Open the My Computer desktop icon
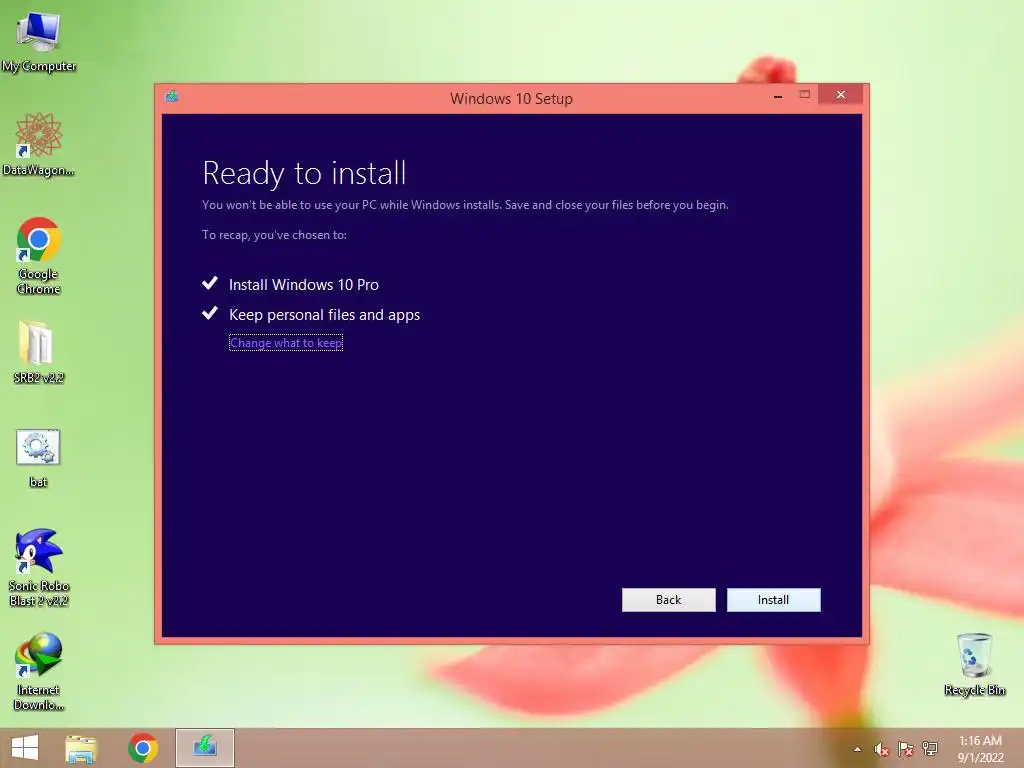Viewport: 1024px width, 768px height. 39,41
